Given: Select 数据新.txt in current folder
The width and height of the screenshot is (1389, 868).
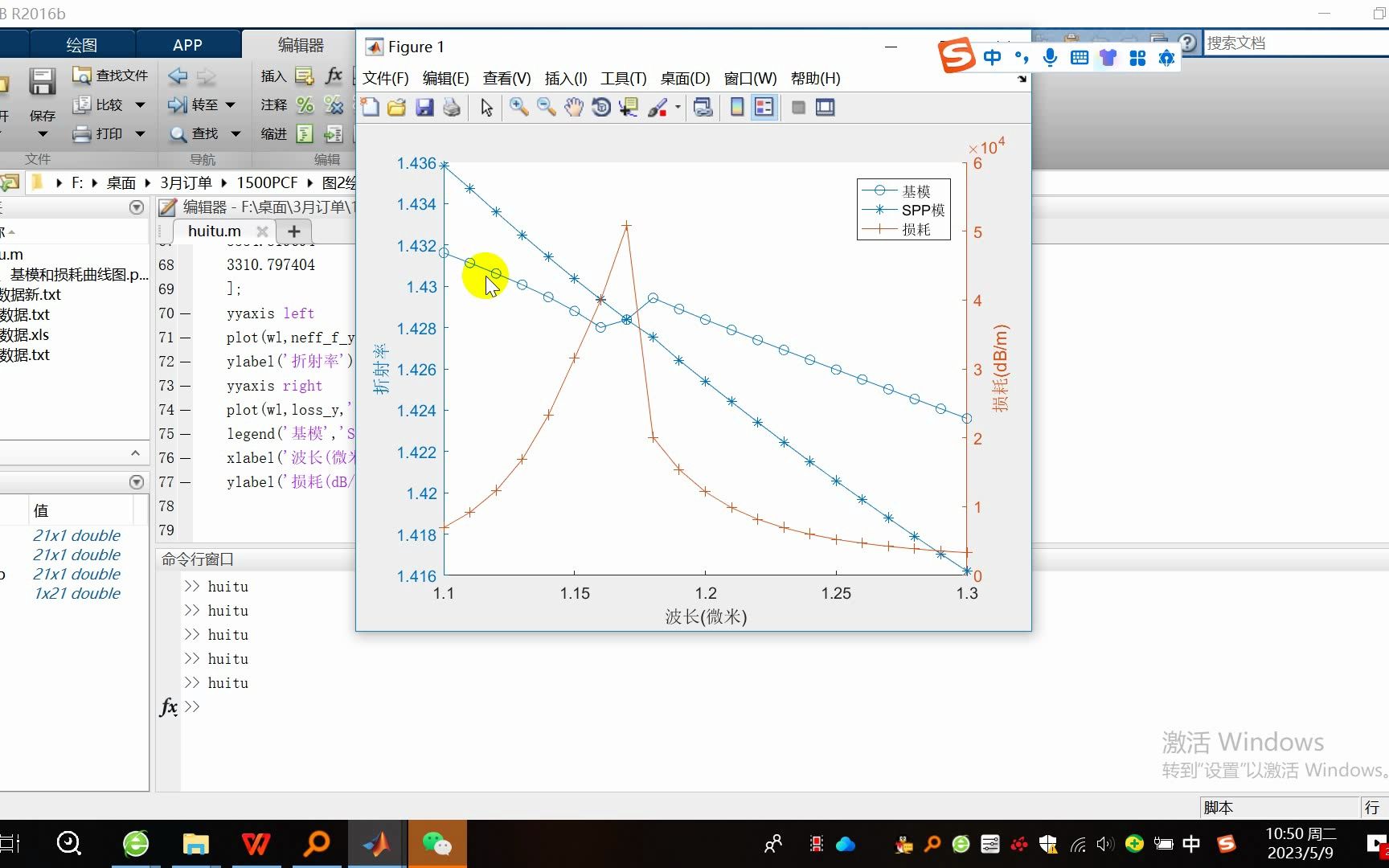Looking at the screenshot, I should pyautogui.click(x=31, y=295).
